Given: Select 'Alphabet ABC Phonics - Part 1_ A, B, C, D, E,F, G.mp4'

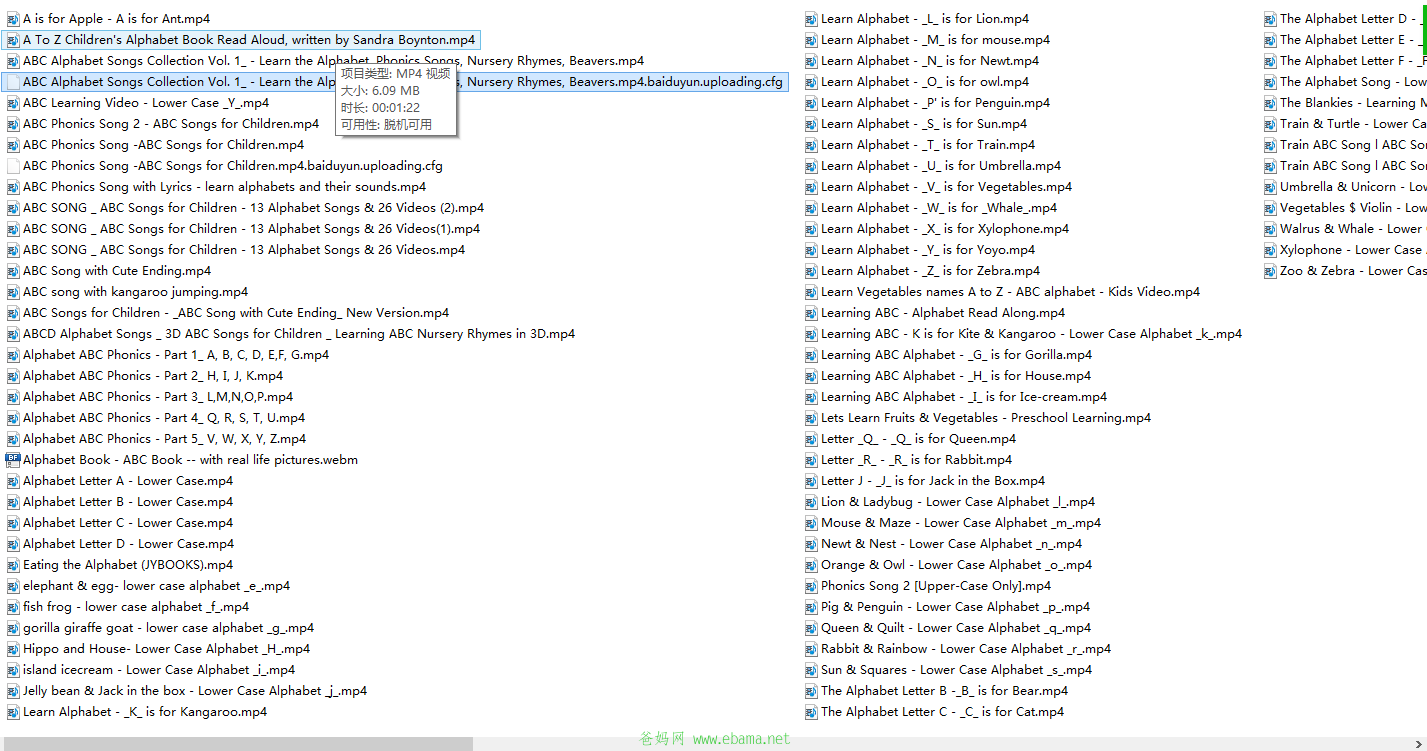Looking at the screenshot, I should 176,355.
